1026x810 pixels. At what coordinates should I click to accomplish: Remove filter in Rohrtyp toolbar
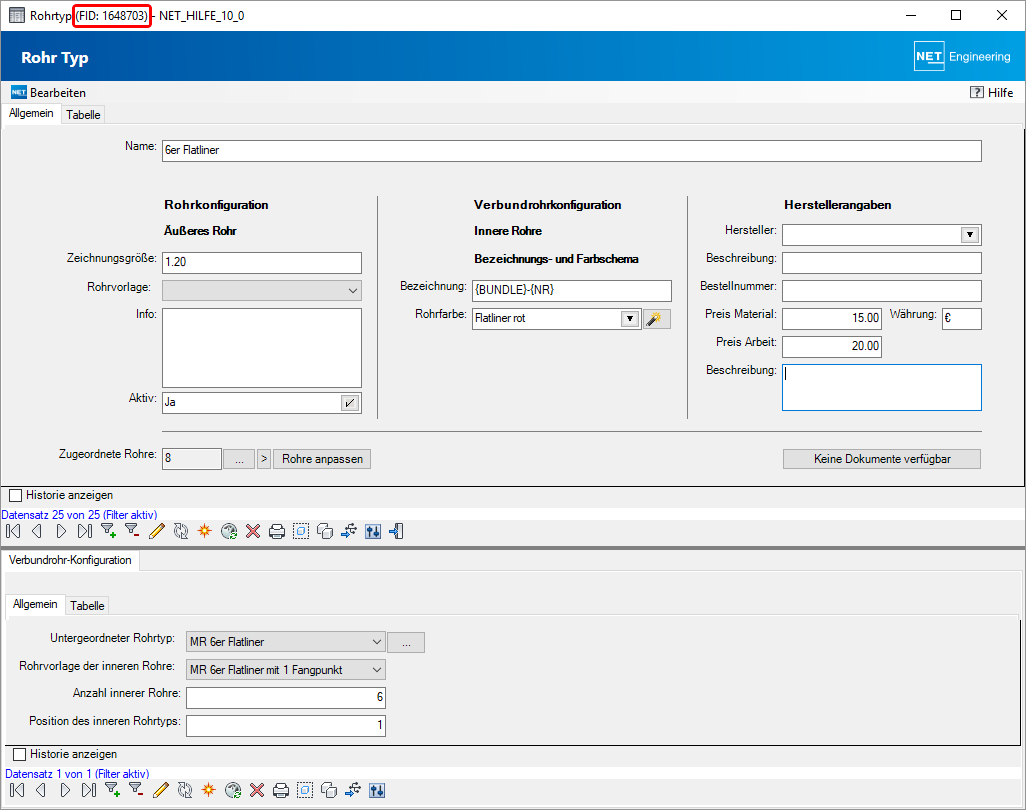point(132,531)
